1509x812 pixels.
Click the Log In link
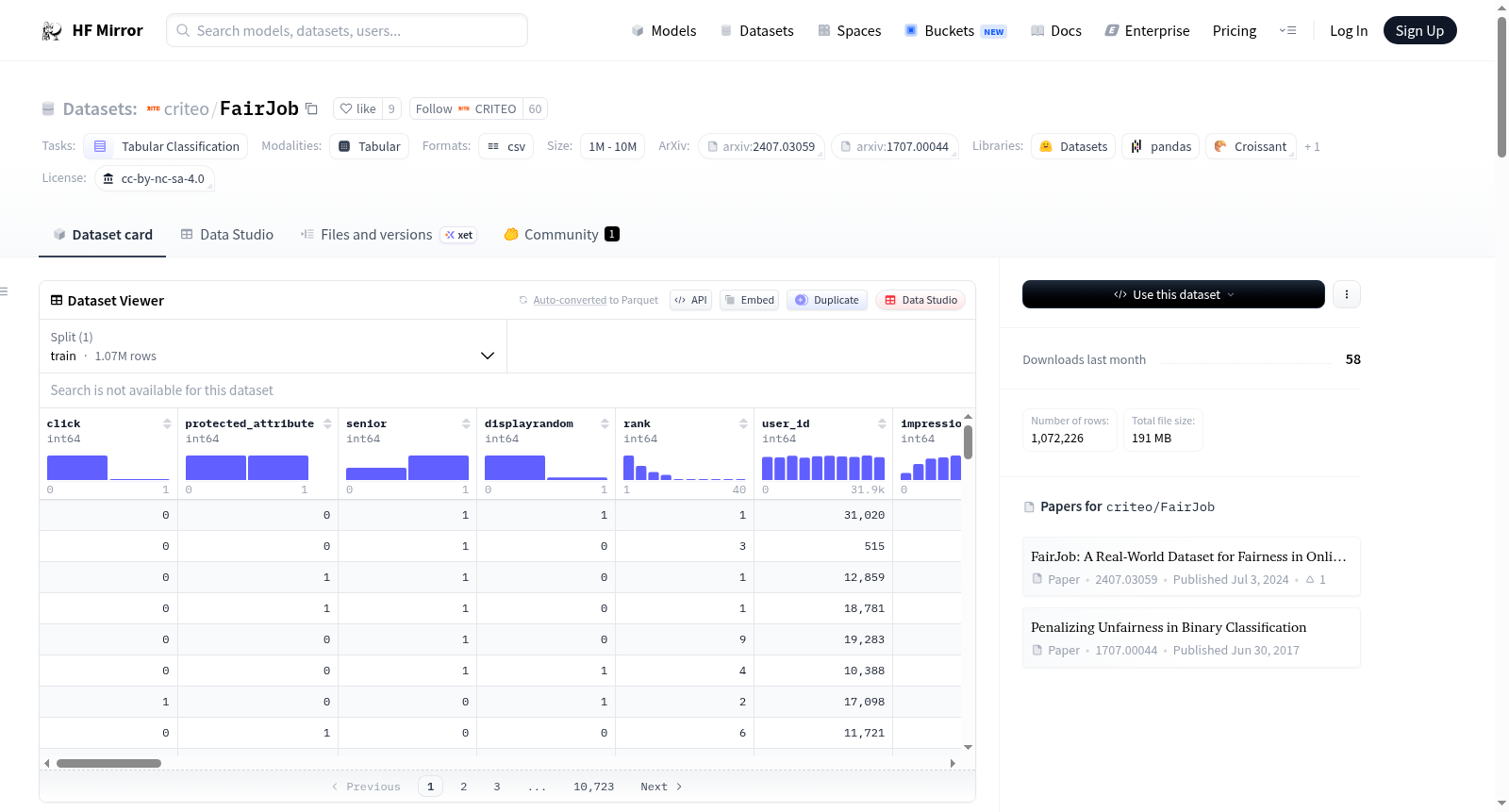pos(1349,30)
